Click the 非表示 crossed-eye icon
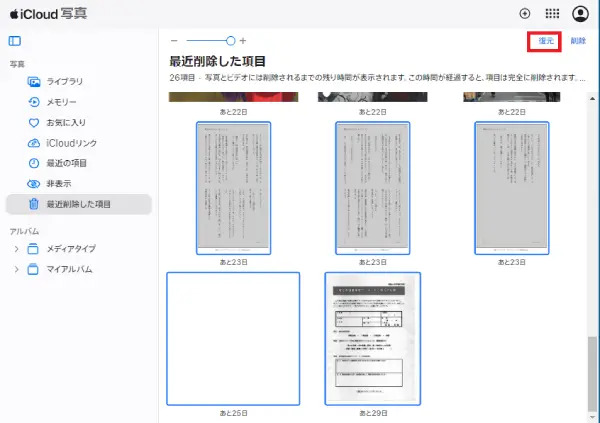600x423 pixels. (x=34, y=184)
